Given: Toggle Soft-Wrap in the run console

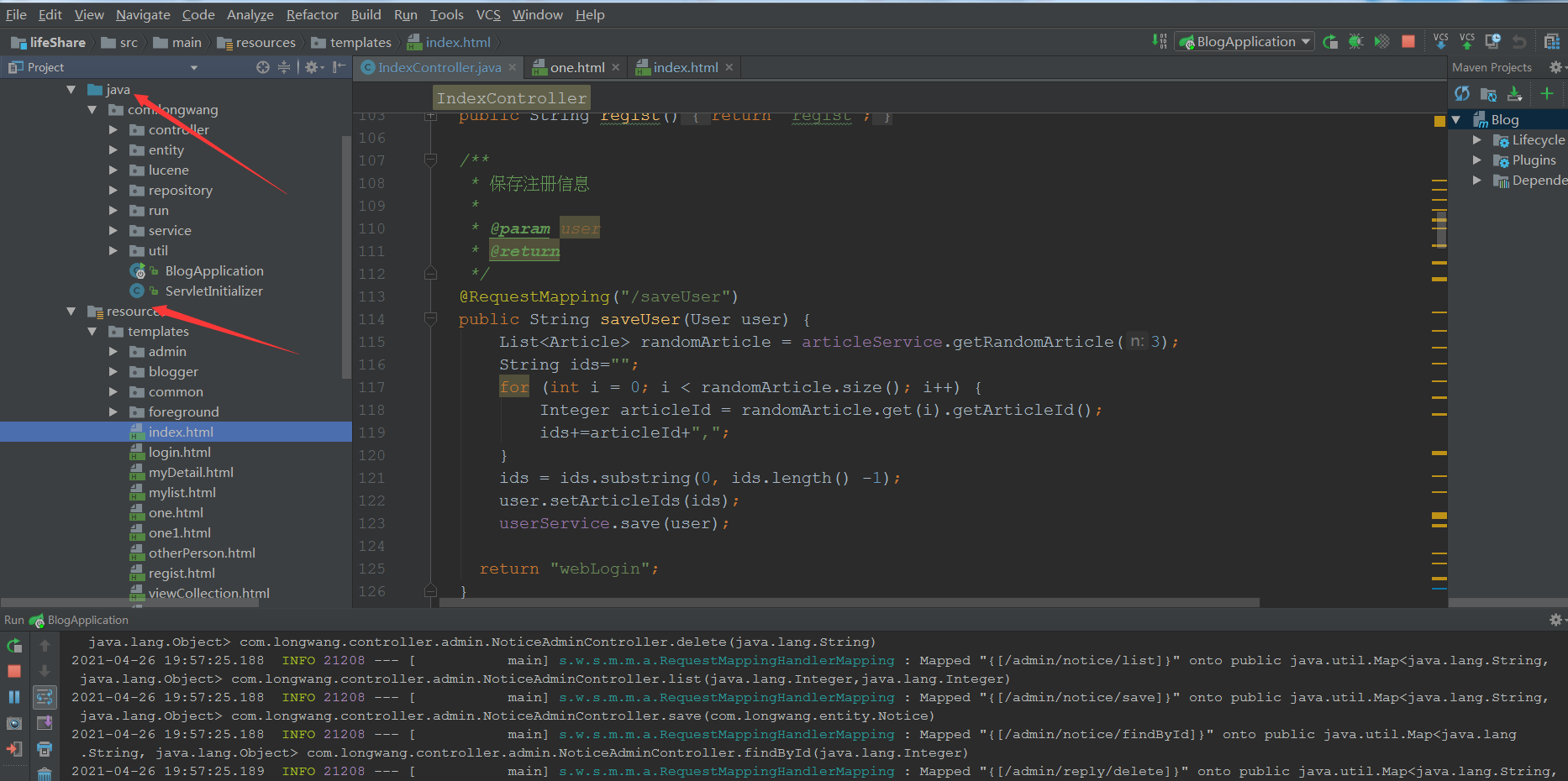Looking at the screenshot, I should click(x=45, y=697).
